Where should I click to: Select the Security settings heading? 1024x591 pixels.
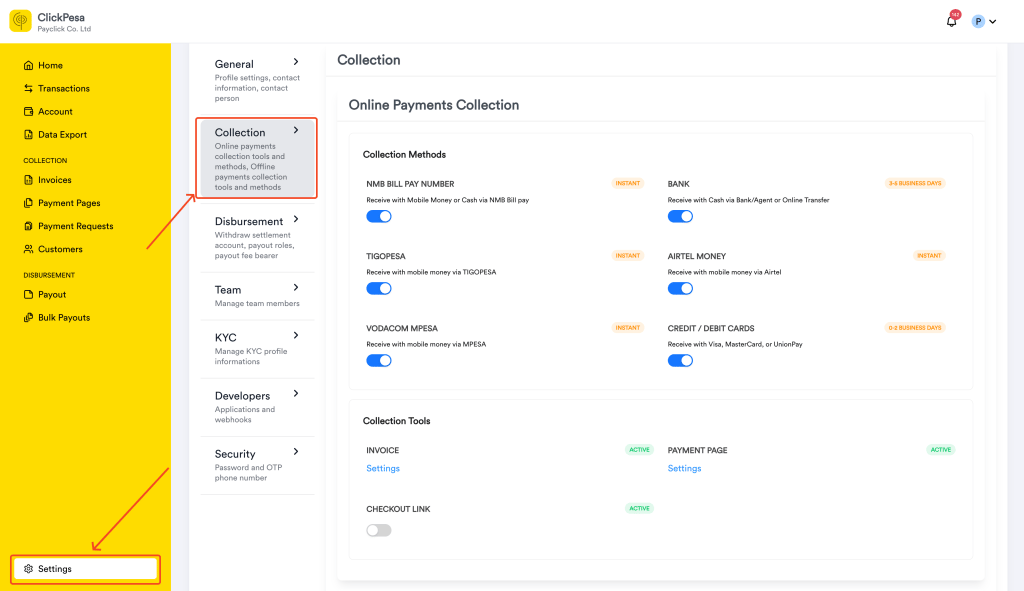point(234,454)
